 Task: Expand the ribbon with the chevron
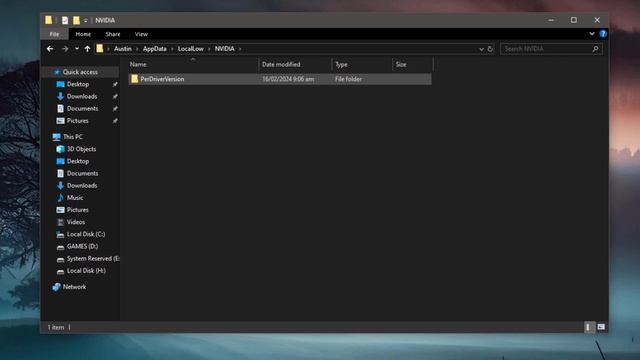coord(592,34)
